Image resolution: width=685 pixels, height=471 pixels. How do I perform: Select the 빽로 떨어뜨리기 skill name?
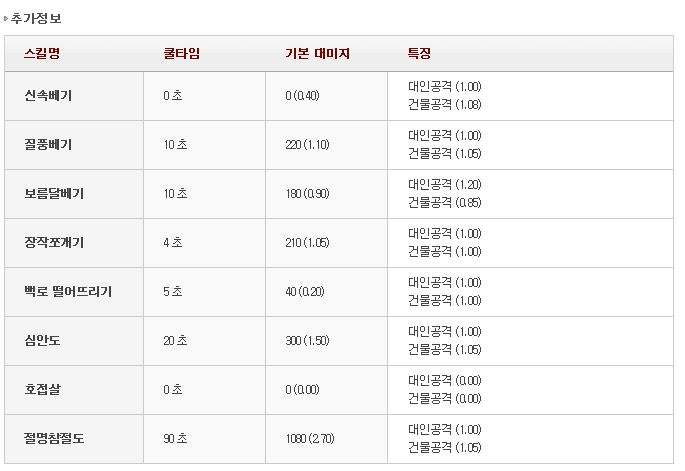pos(67,292)
